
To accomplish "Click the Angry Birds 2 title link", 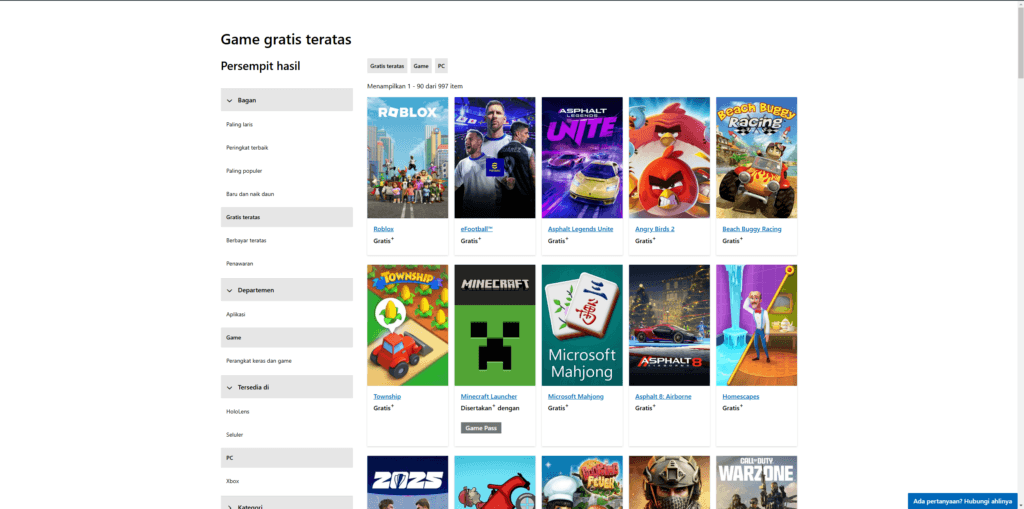I will tap(655, 229).
